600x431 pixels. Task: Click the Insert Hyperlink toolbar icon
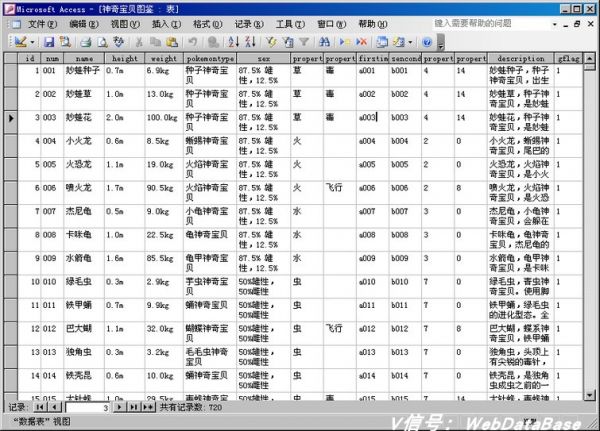pos(213,42)
